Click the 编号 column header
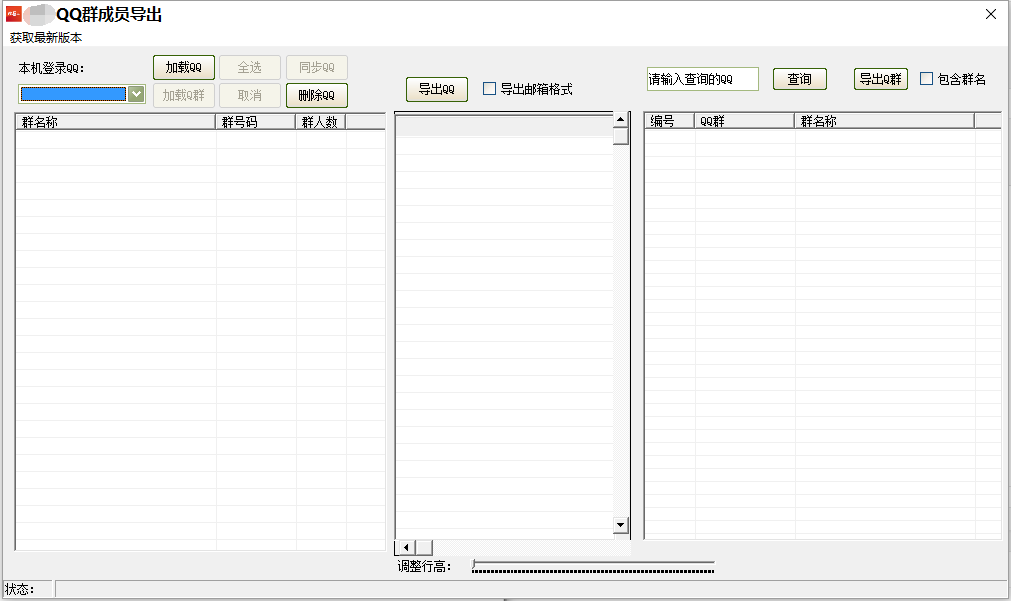 pyautogui.click(x=669, y=121)
